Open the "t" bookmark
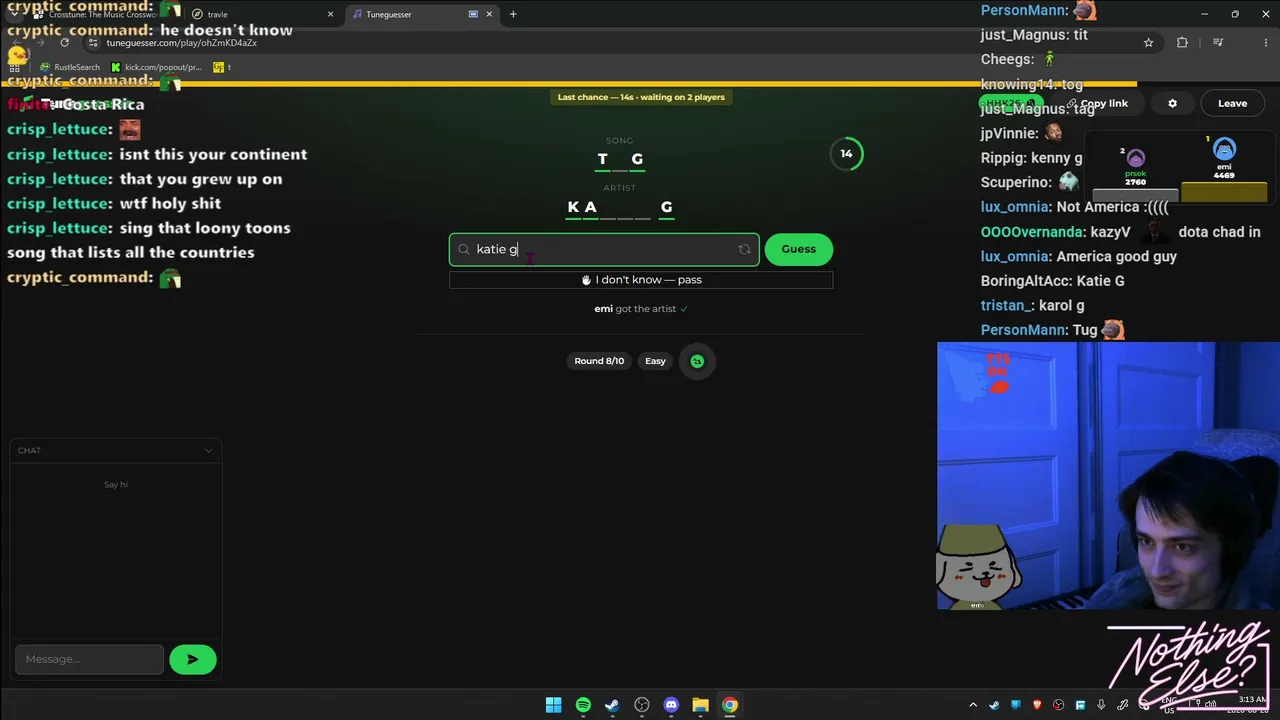The image size is (1280, 720). tap(222, 67)
